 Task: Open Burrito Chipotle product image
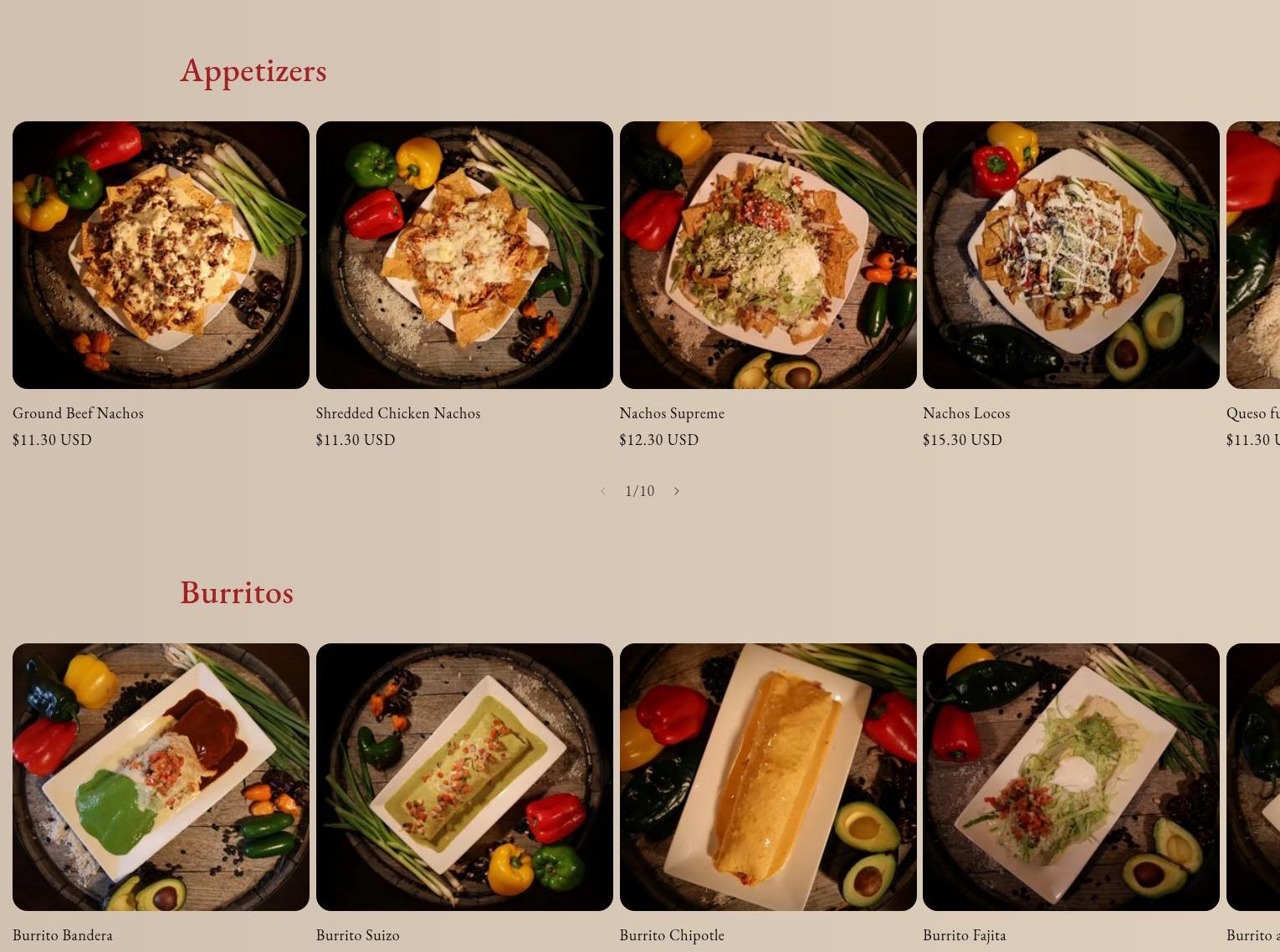point(768,777)
